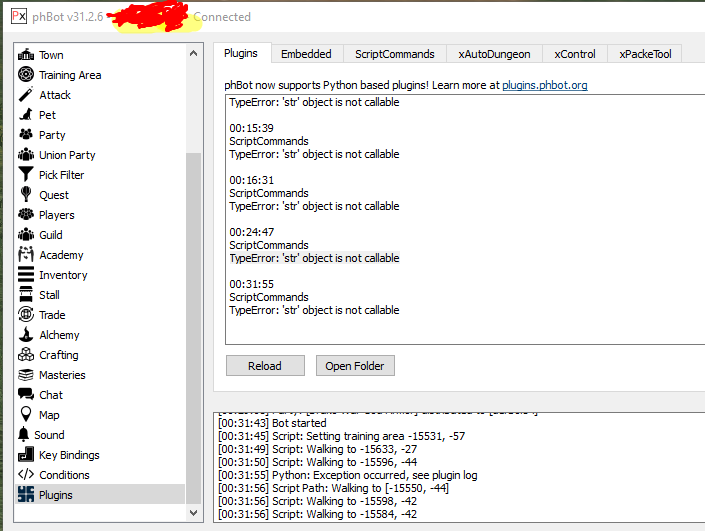Switch to the ScriptCommands tab
Image resolution: width=705 pixels, height=531 pixels.
(x=394, y=54)
